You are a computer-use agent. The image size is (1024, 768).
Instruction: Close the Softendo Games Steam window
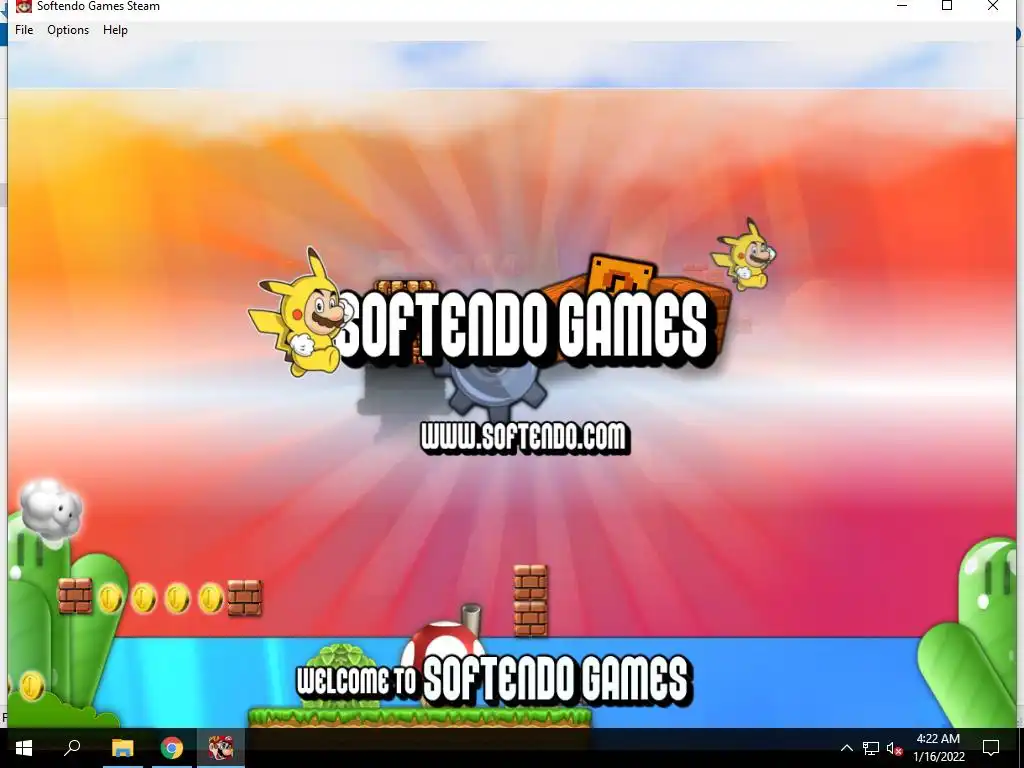[x=993, y=6]
